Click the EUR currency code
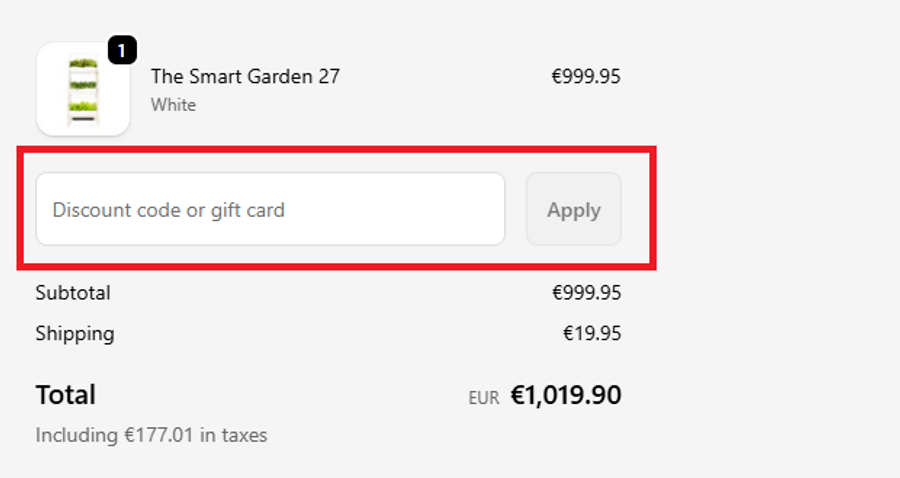900x478 pixels. pyautogui.click(x=483, y=398)
